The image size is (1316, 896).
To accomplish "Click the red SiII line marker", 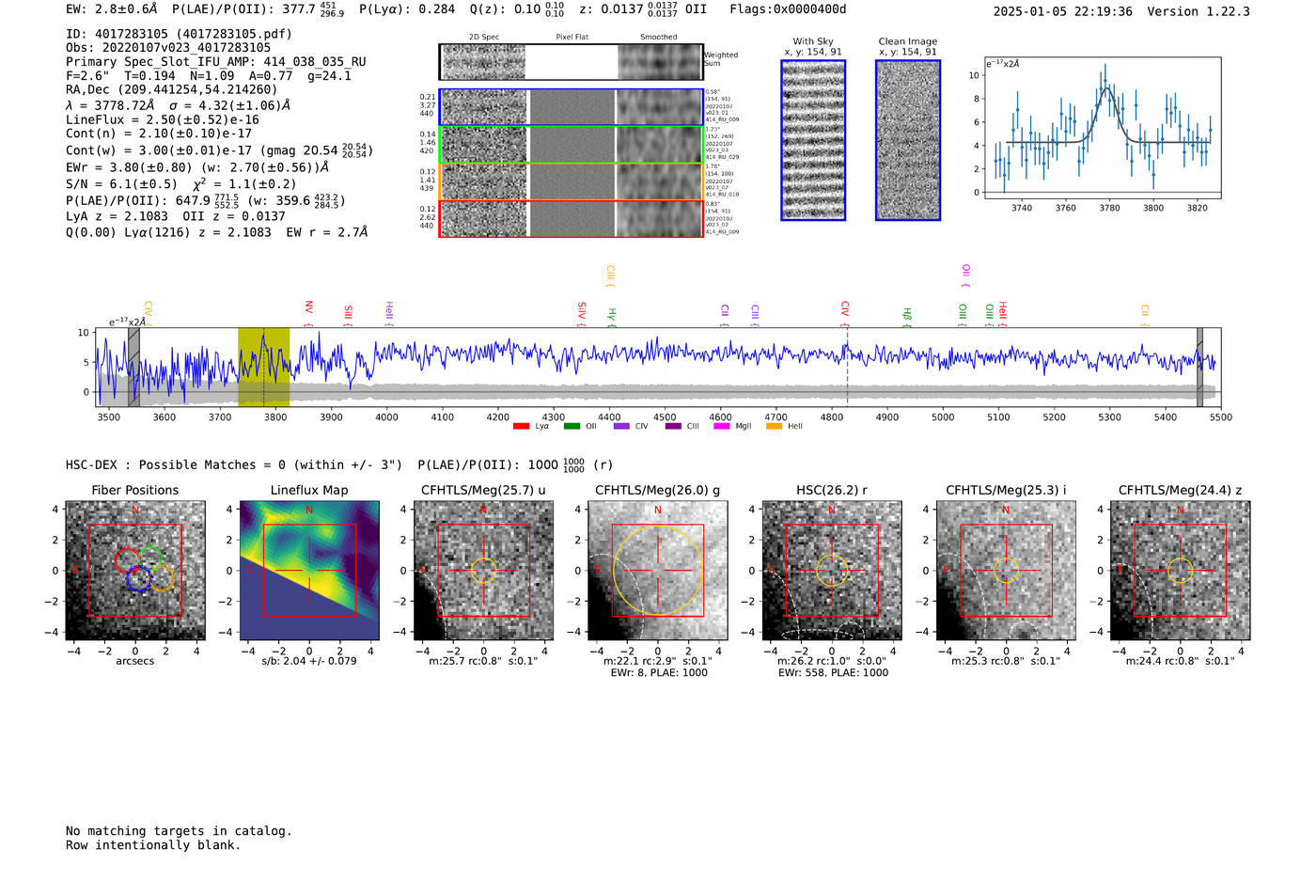I will click(349, 315).
